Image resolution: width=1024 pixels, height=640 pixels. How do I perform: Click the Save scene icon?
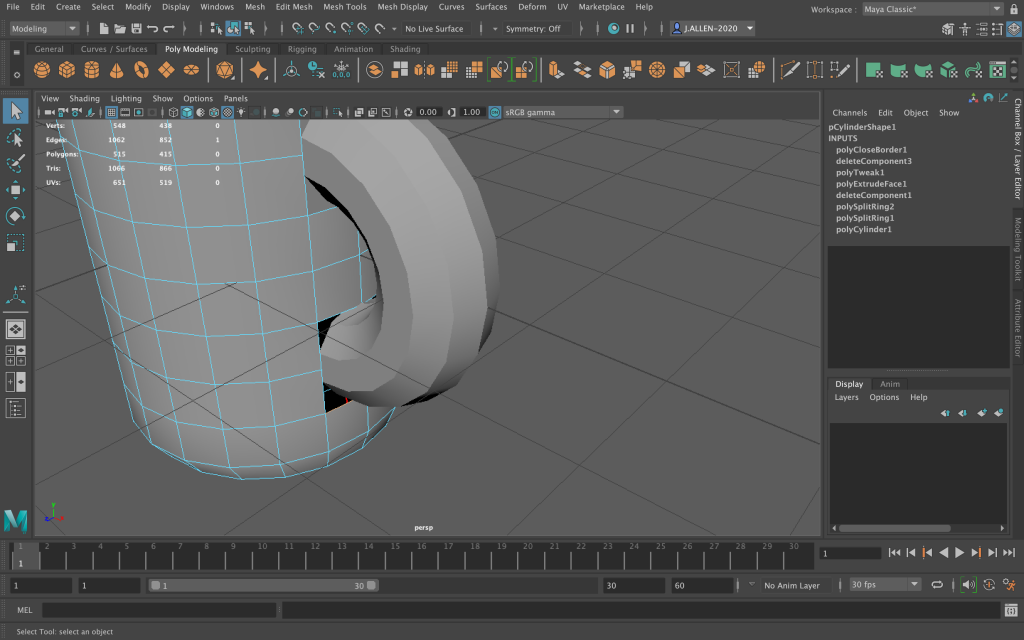pyautogui.click(x=136, y=29)
